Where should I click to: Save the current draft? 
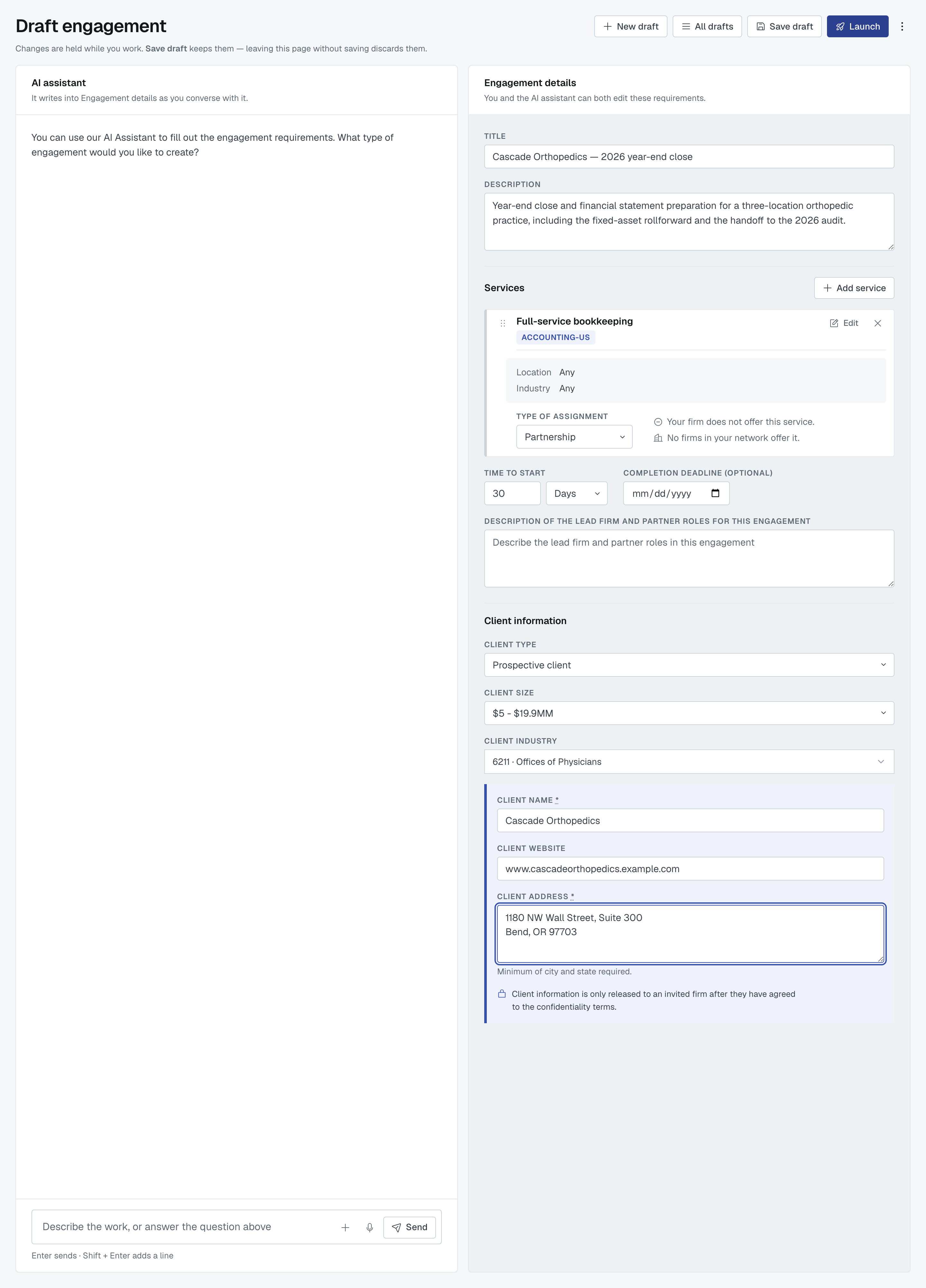pos(784,27)
